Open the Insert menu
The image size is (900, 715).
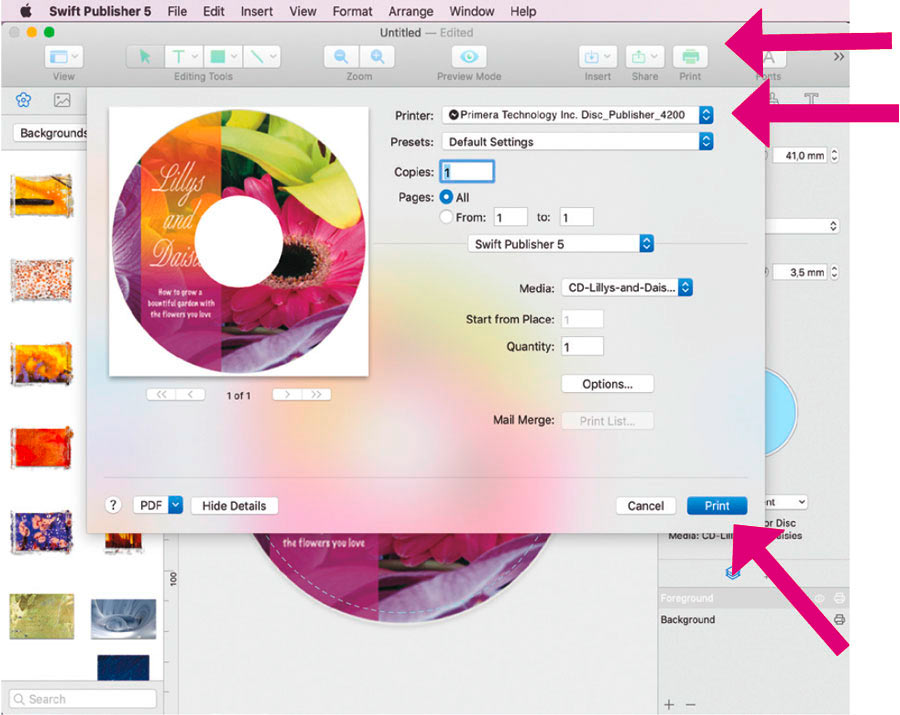click(257, 11)
